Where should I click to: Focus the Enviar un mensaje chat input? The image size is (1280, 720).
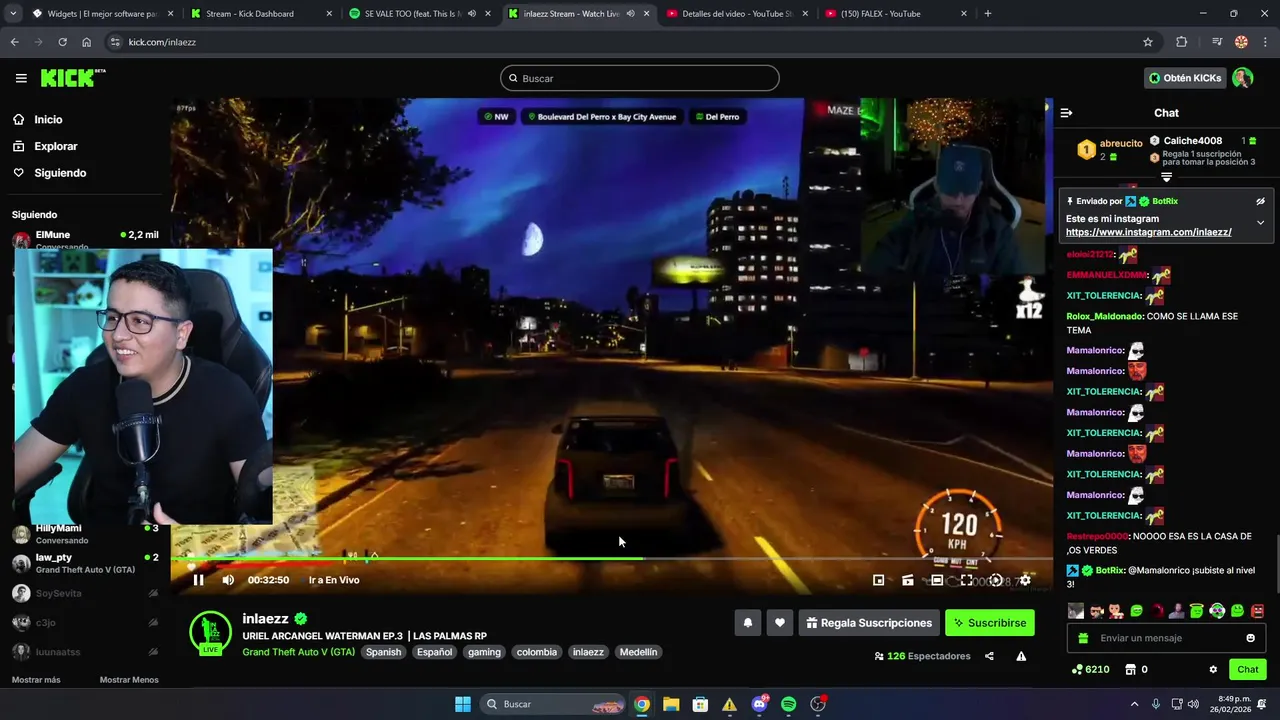pos(1167,638)
